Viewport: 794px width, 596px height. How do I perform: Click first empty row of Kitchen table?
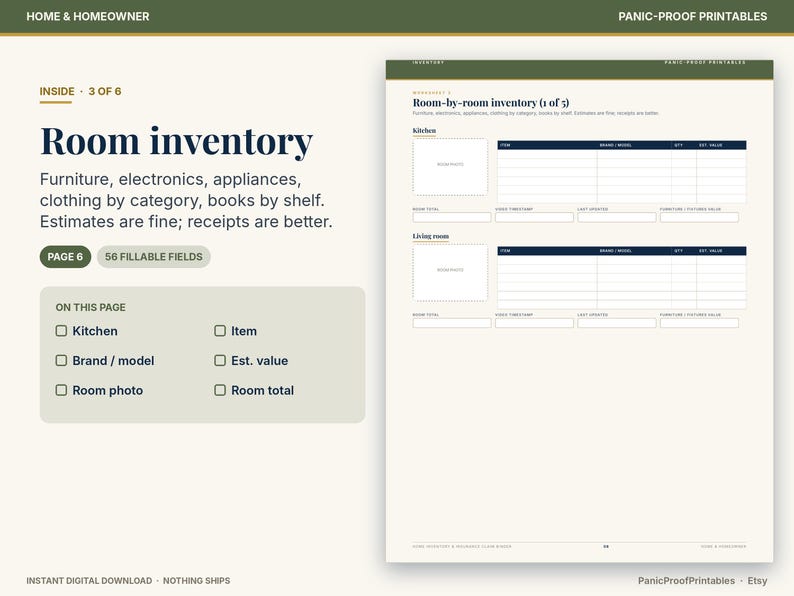coord(621,154)
